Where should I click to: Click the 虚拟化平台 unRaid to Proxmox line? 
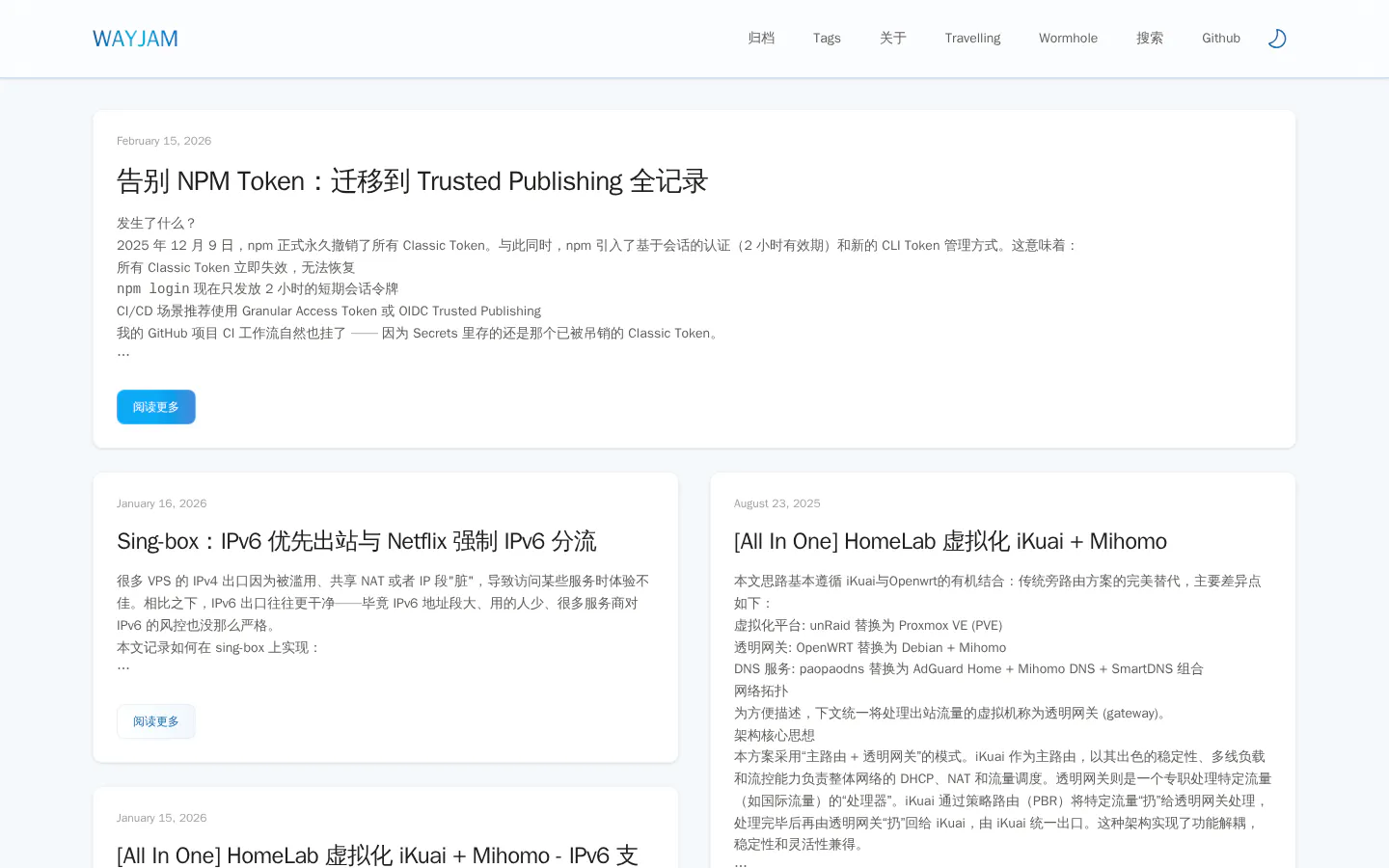pyautogui.click(x=868, y=625)
